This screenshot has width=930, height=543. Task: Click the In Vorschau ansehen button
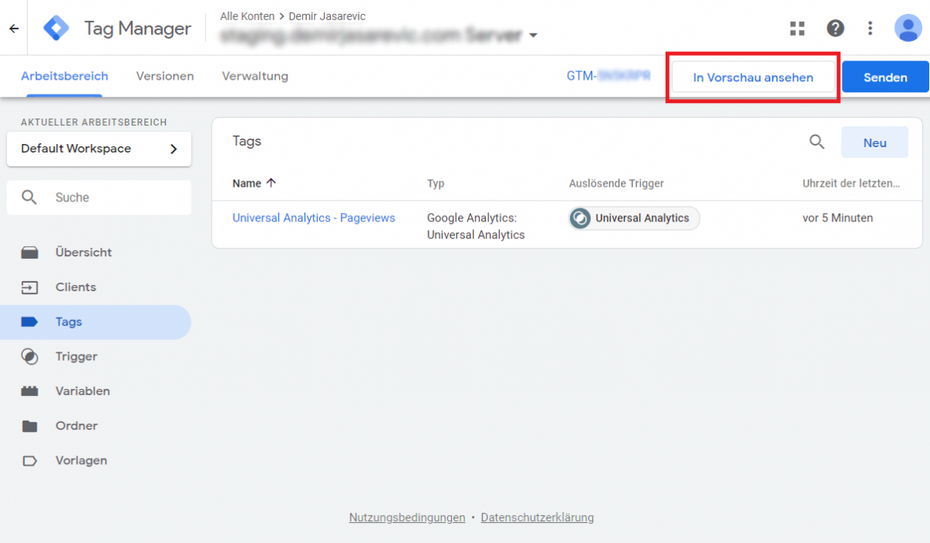pos(753,78)
